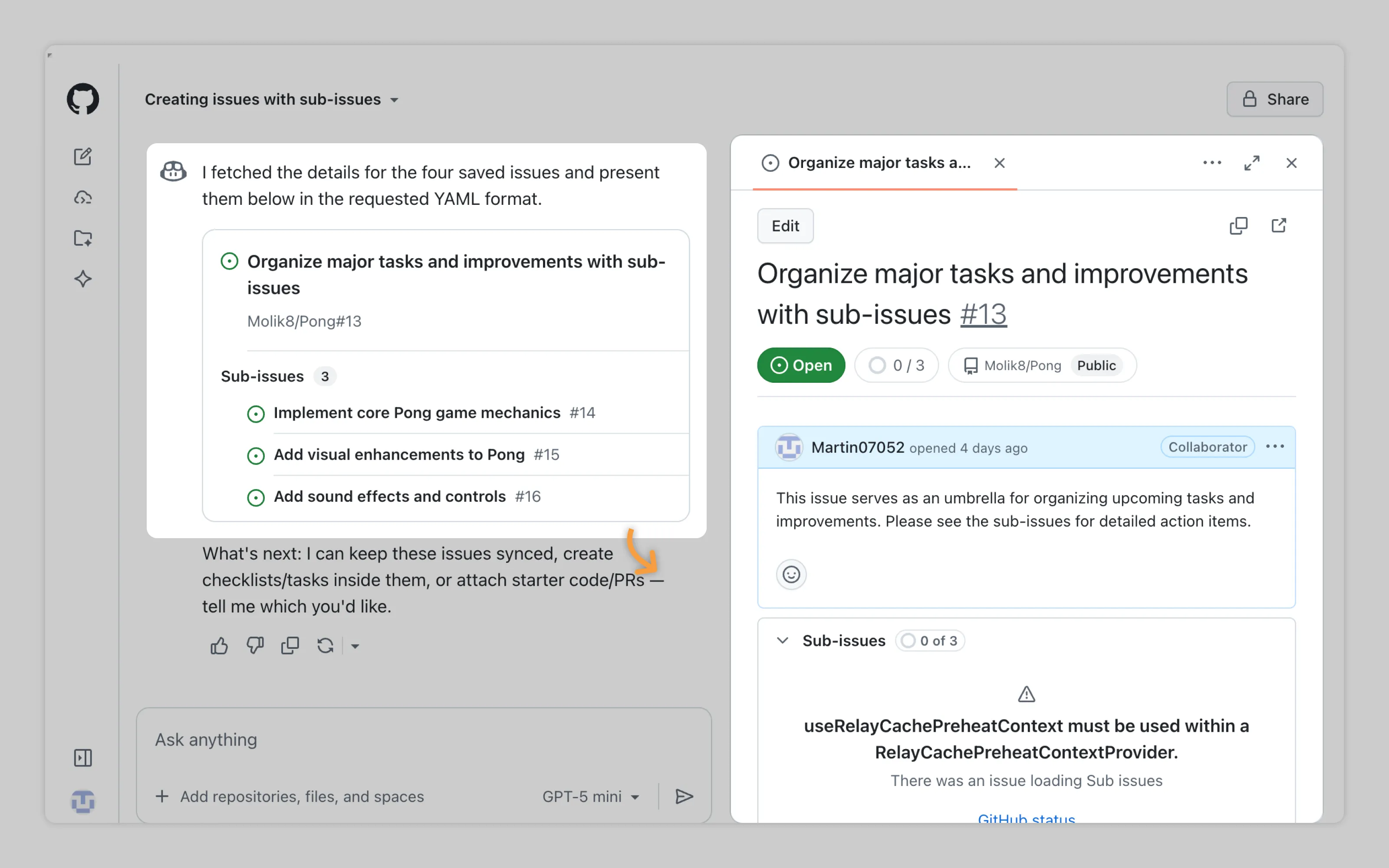Image resolution: width=1389 pixels, height=868 pixels.
Task: Copy the chat response
Action: point(290,646)
